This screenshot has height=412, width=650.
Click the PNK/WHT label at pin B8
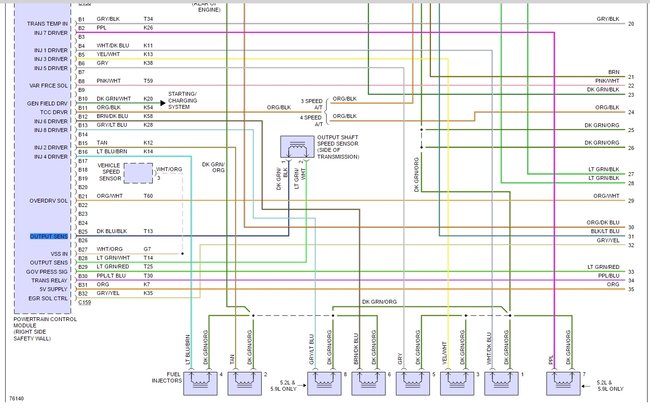pos(109,81)
